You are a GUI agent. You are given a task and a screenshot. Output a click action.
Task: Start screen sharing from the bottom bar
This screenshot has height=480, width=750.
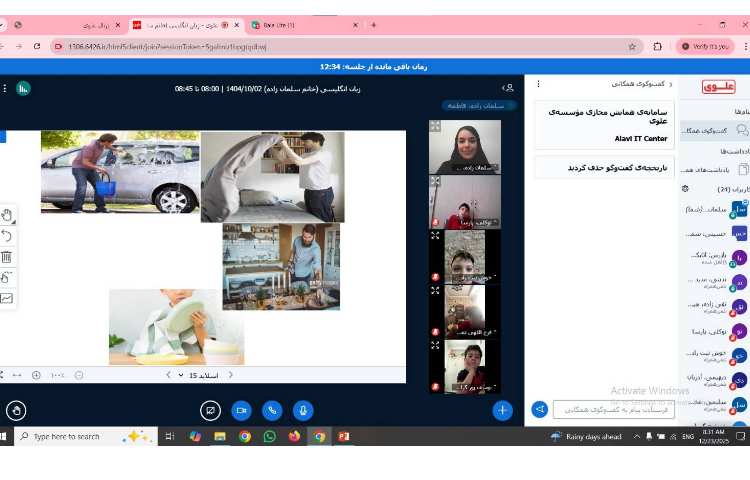click(x=210, y=411)
